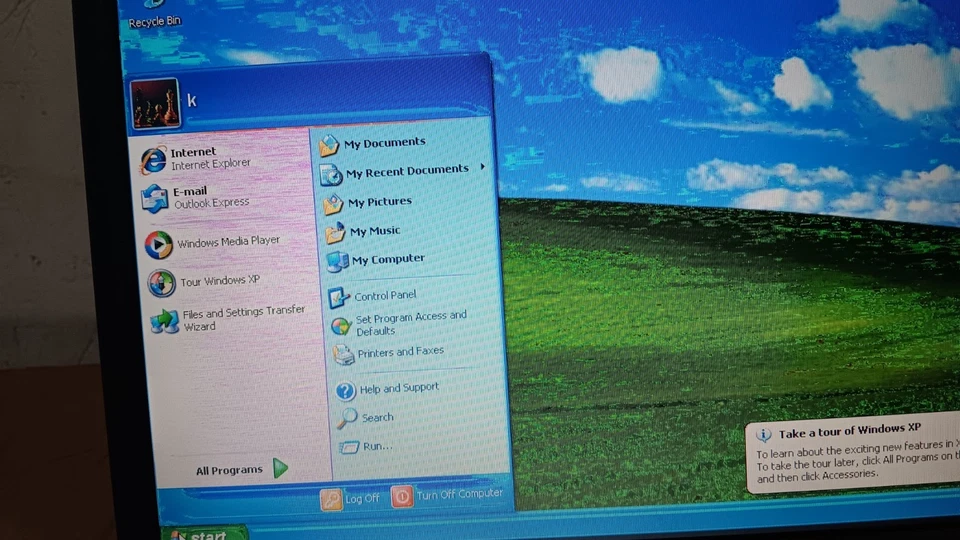960x540 pixels.
Task: Open the Printers and Faxes icon
Action: point(343,354)
